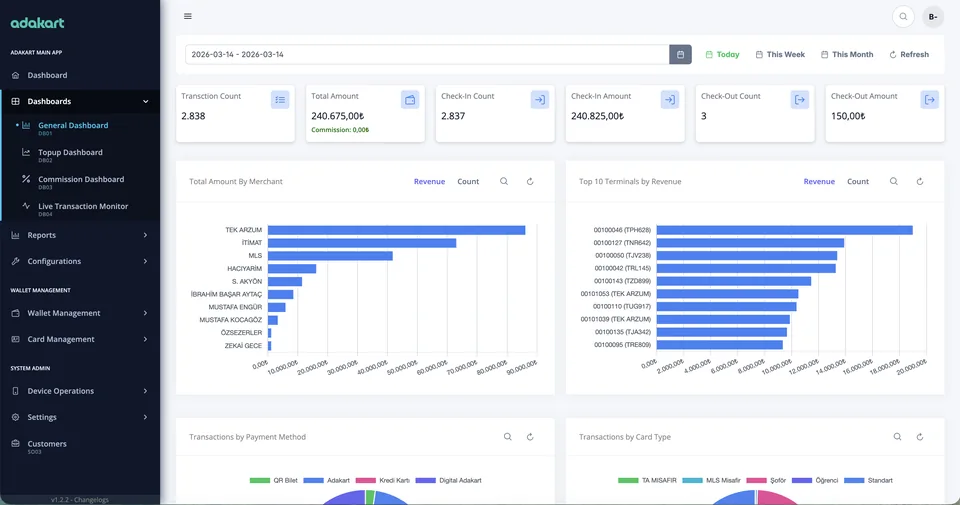Expand the Settings menu
This screenshot has width=960, height=505.
(80, 417)
